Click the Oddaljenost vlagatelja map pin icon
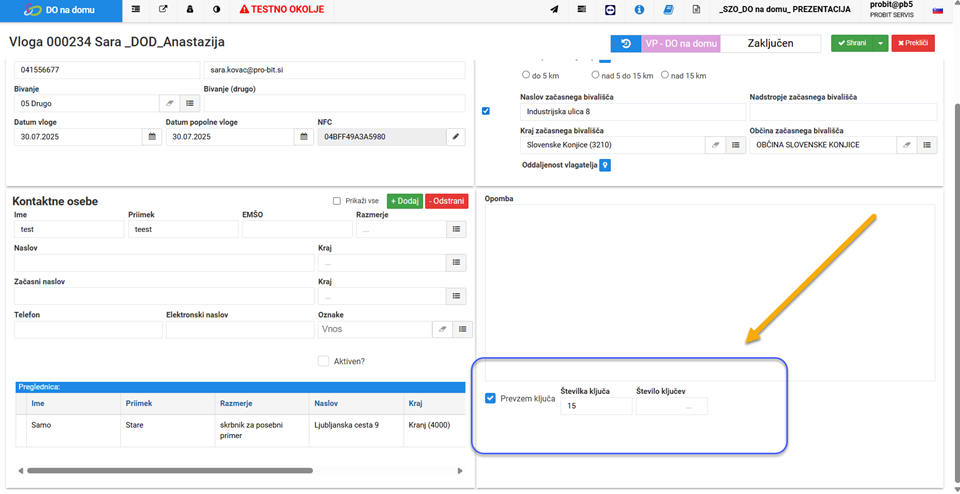 605,165
